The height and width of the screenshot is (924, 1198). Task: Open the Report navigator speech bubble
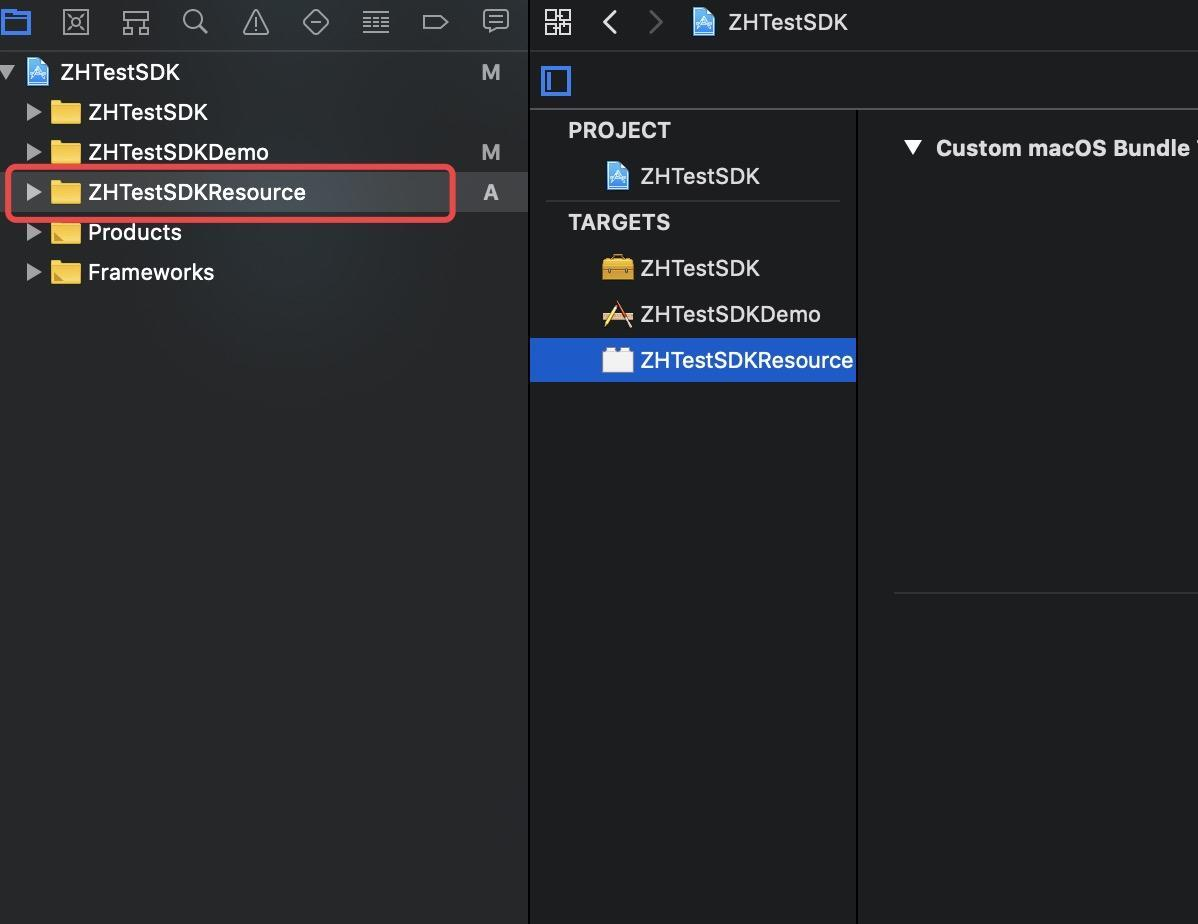(x=496, y=21)
